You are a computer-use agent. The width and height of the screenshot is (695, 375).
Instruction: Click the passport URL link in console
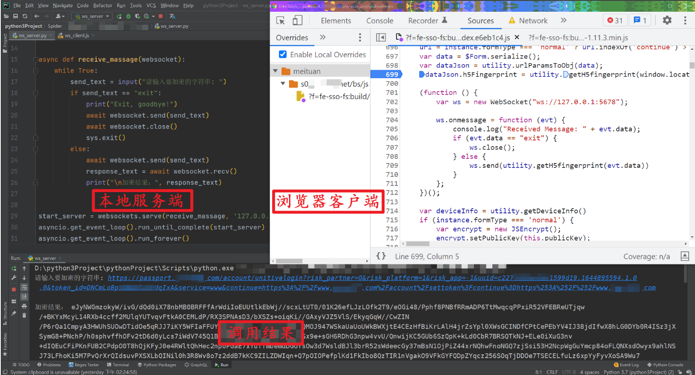pyautogui.click(x=372, y=278)
